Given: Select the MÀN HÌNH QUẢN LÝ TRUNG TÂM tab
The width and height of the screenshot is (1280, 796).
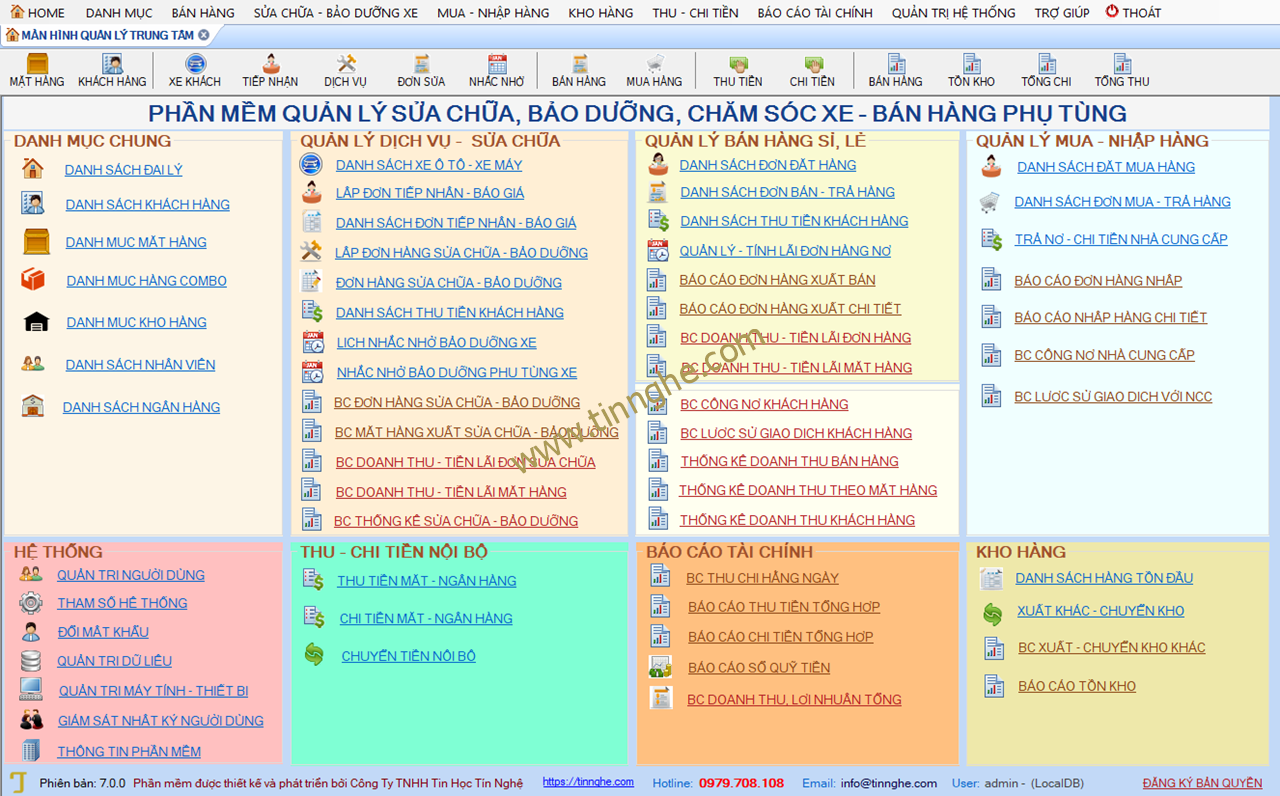Looking at the screenshot, I should (100, 35).
